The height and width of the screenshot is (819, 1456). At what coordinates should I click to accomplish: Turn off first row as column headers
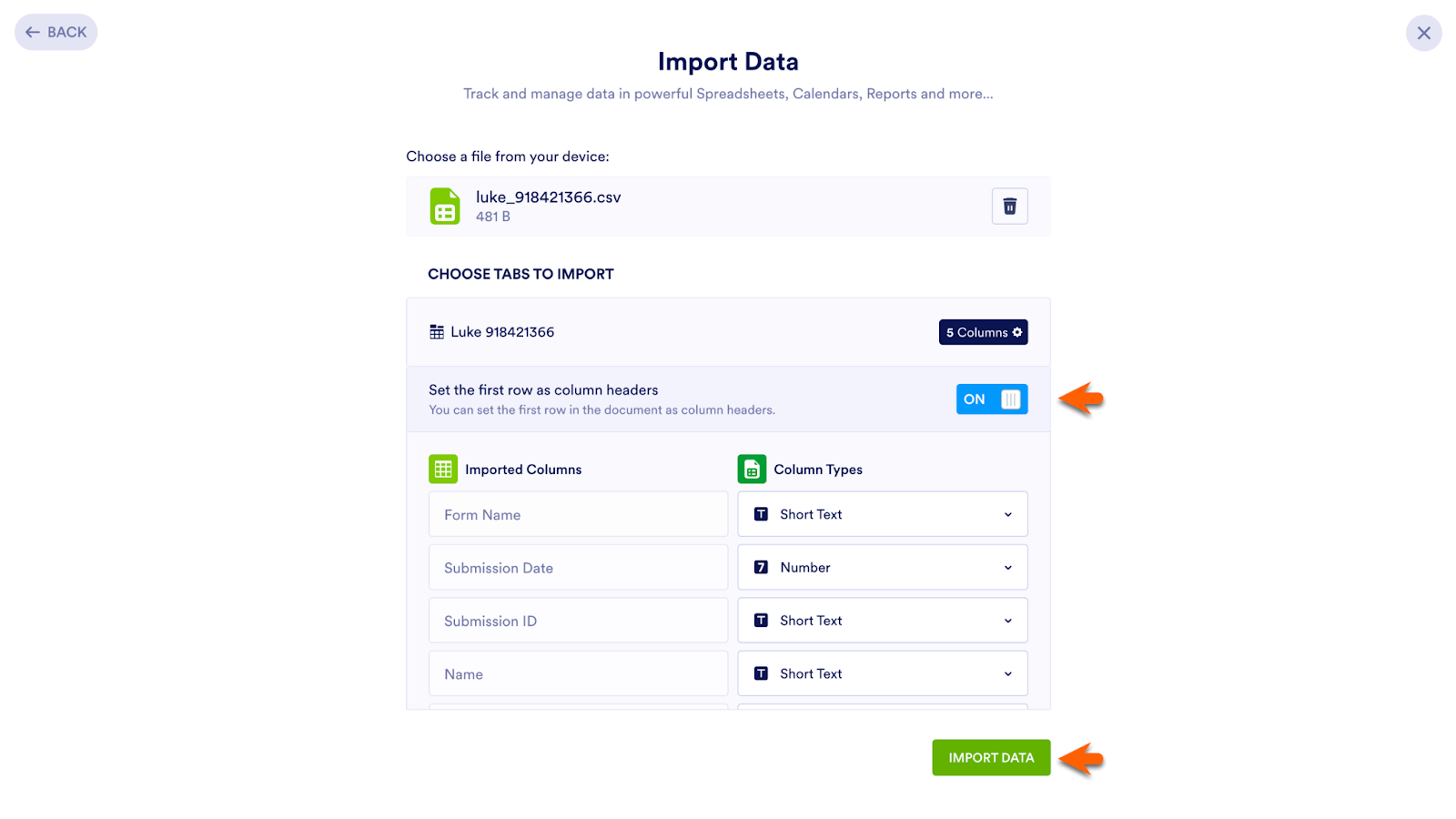point(991,399)
